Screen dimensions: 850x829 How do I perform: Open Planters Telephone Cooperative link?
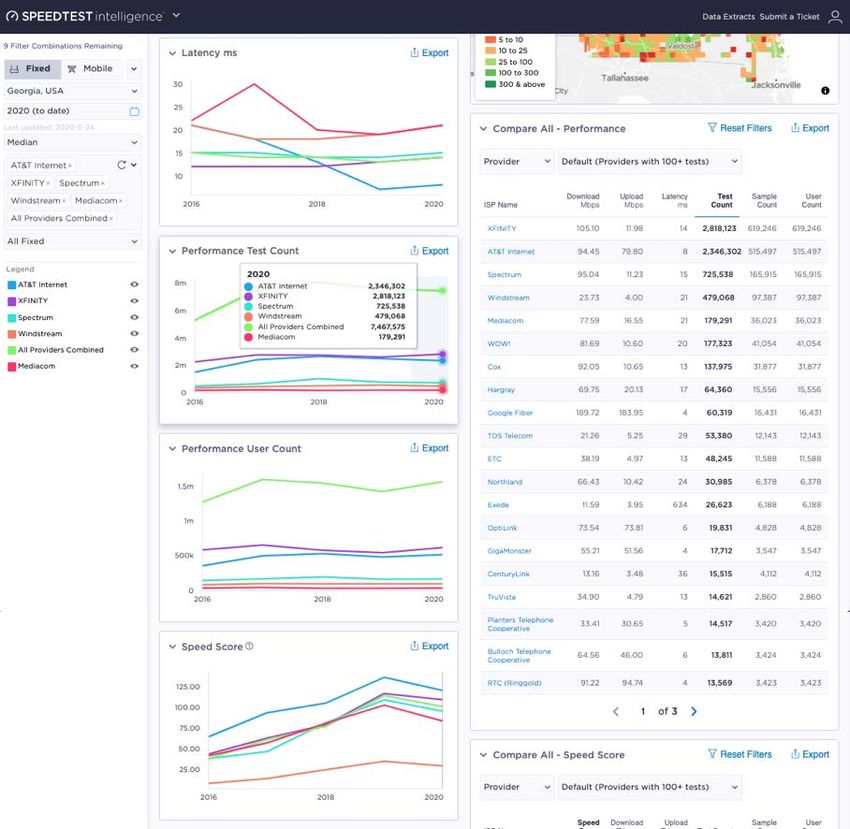(520, 625)
